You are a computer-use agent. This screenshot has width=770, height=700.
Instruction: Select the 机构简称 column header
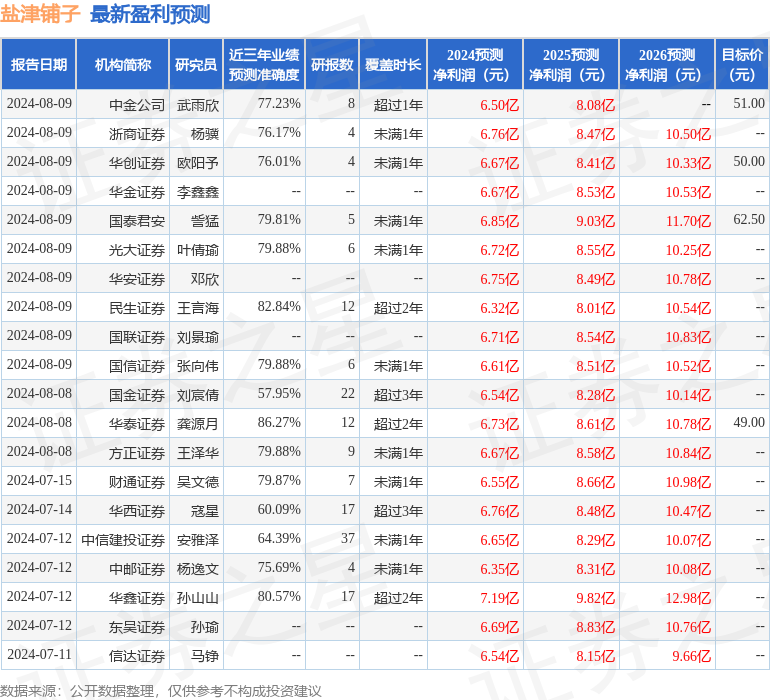(123, 64)
